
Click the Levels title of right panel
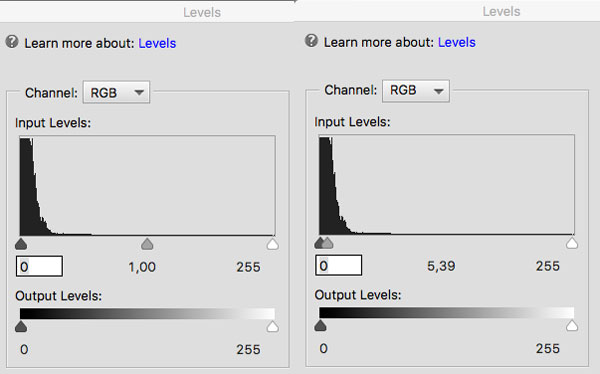tap(501, 11)
